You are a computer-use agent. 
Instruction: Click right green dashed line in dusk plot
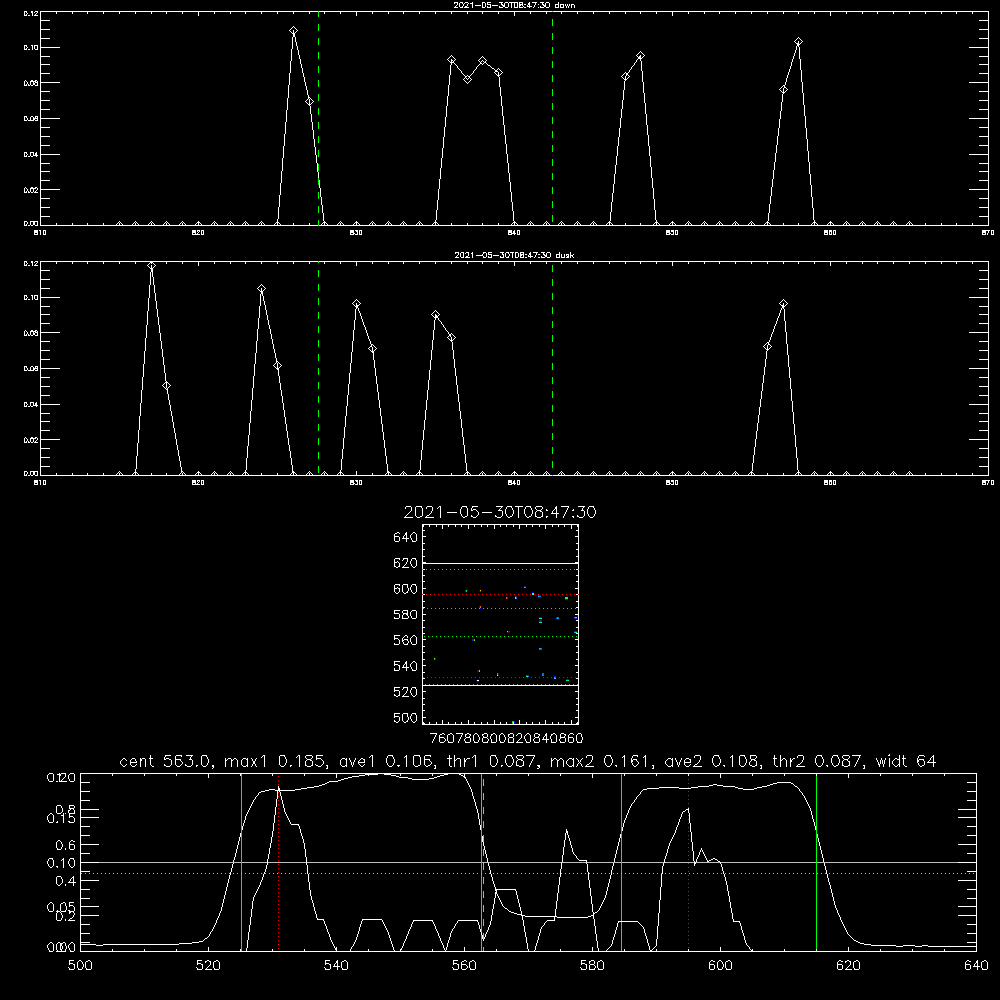coord(552,368)
